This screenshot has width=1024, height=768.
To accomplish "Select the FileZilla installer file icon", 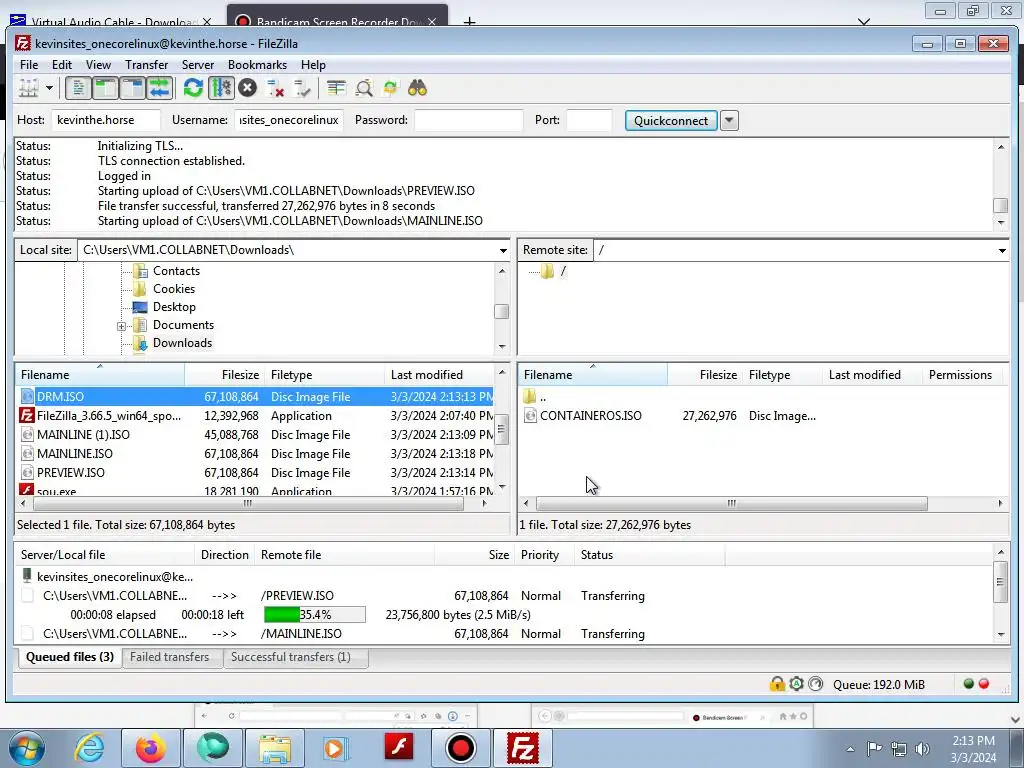I will [27, 415].
